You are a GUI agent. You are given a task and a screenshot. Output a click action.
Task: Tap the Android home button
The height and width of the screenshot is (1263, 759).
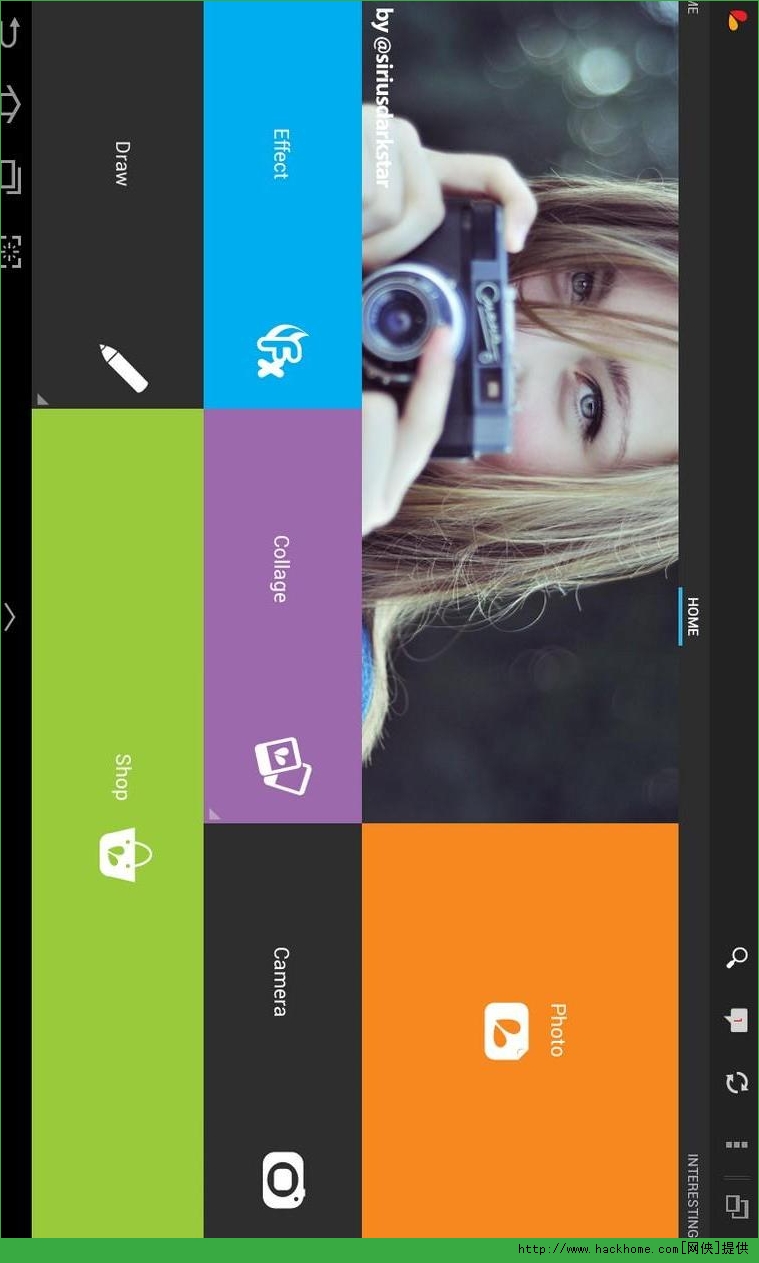click(10, 105)
